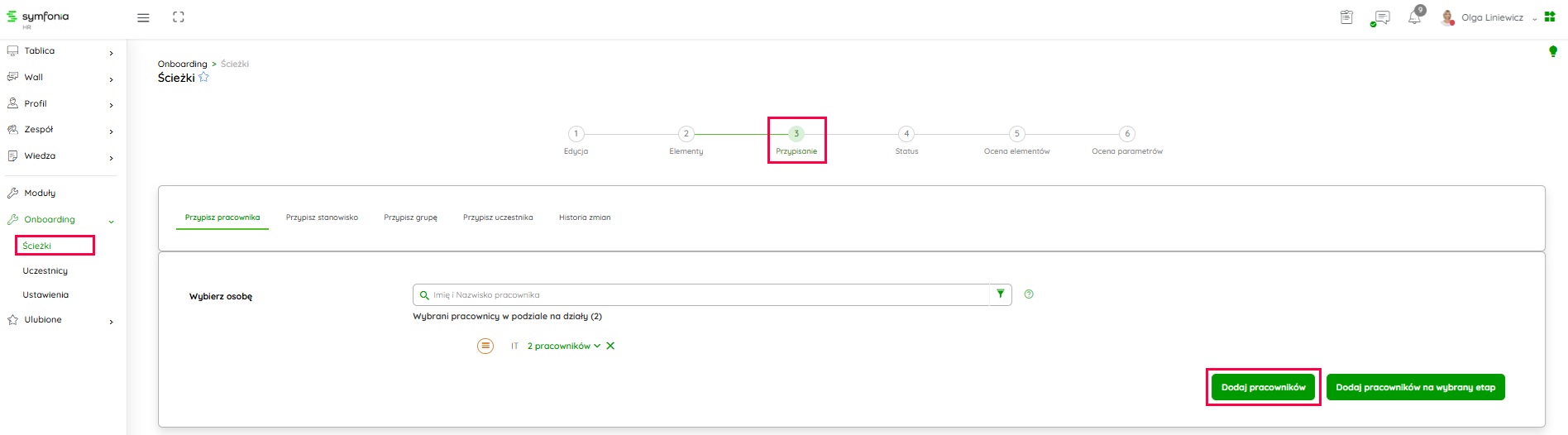Click the green app grid icon
The image size is (1568, 435).
click(1550, 17)
